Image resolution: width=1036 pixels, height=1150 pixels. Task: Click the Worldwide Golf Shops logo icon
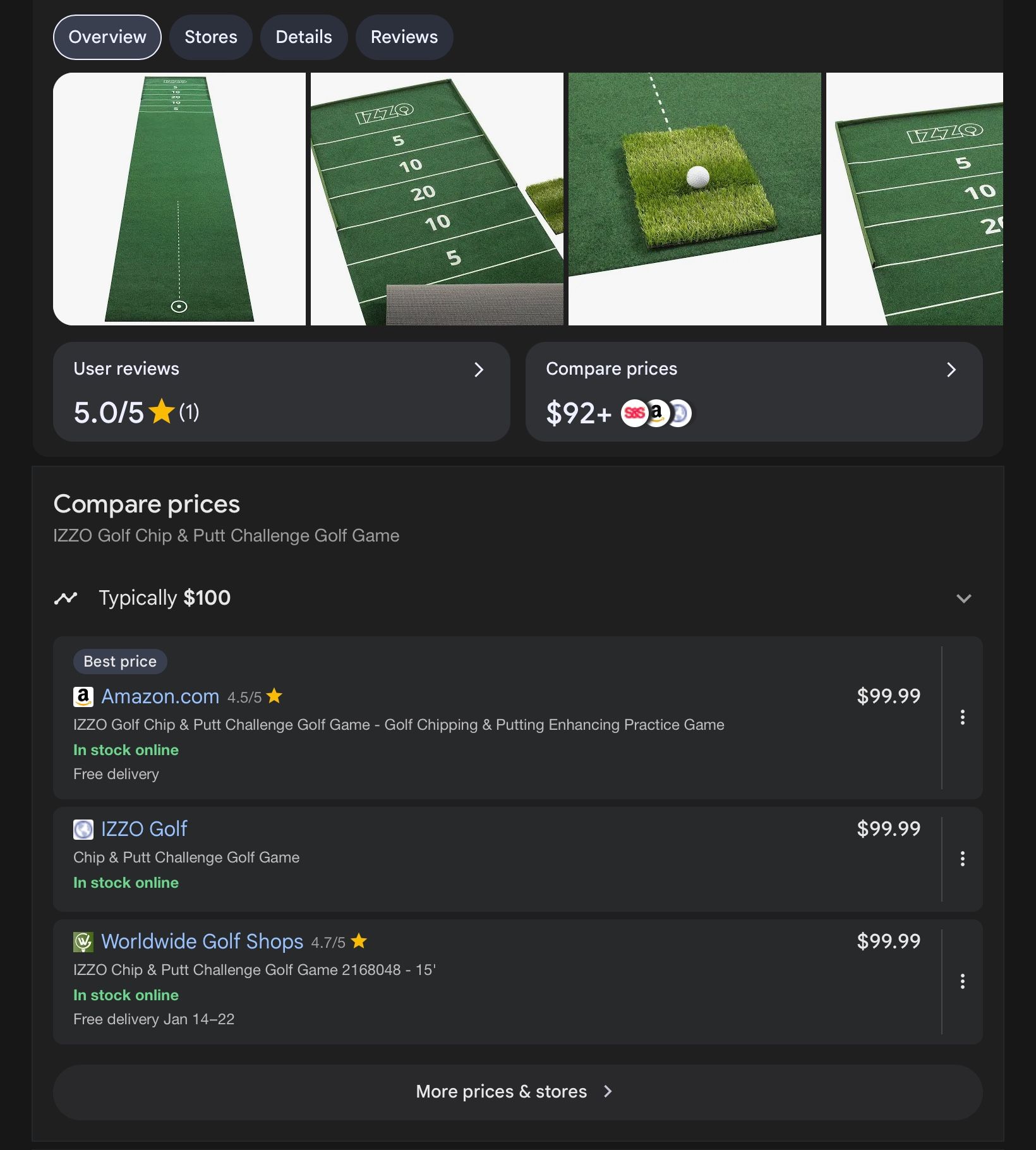(83, 941)
